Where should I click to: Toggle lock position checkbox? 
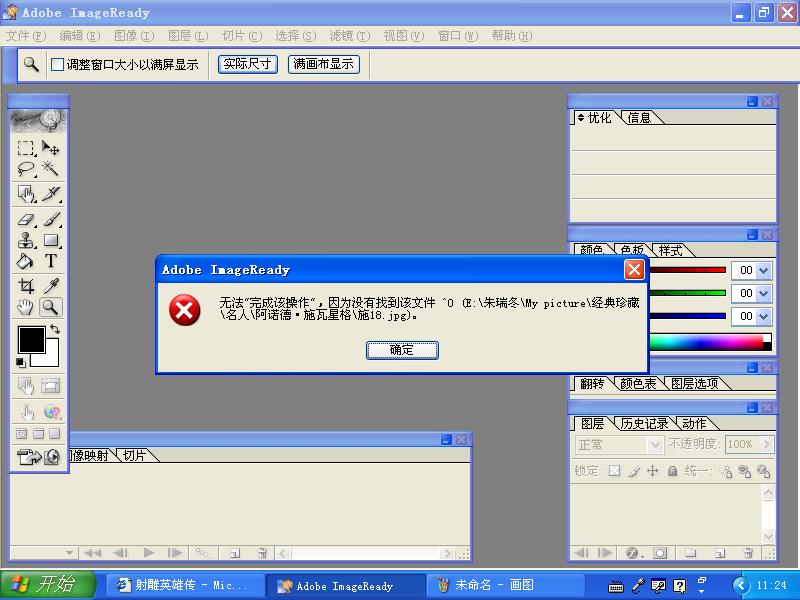[x=653, y=471]
